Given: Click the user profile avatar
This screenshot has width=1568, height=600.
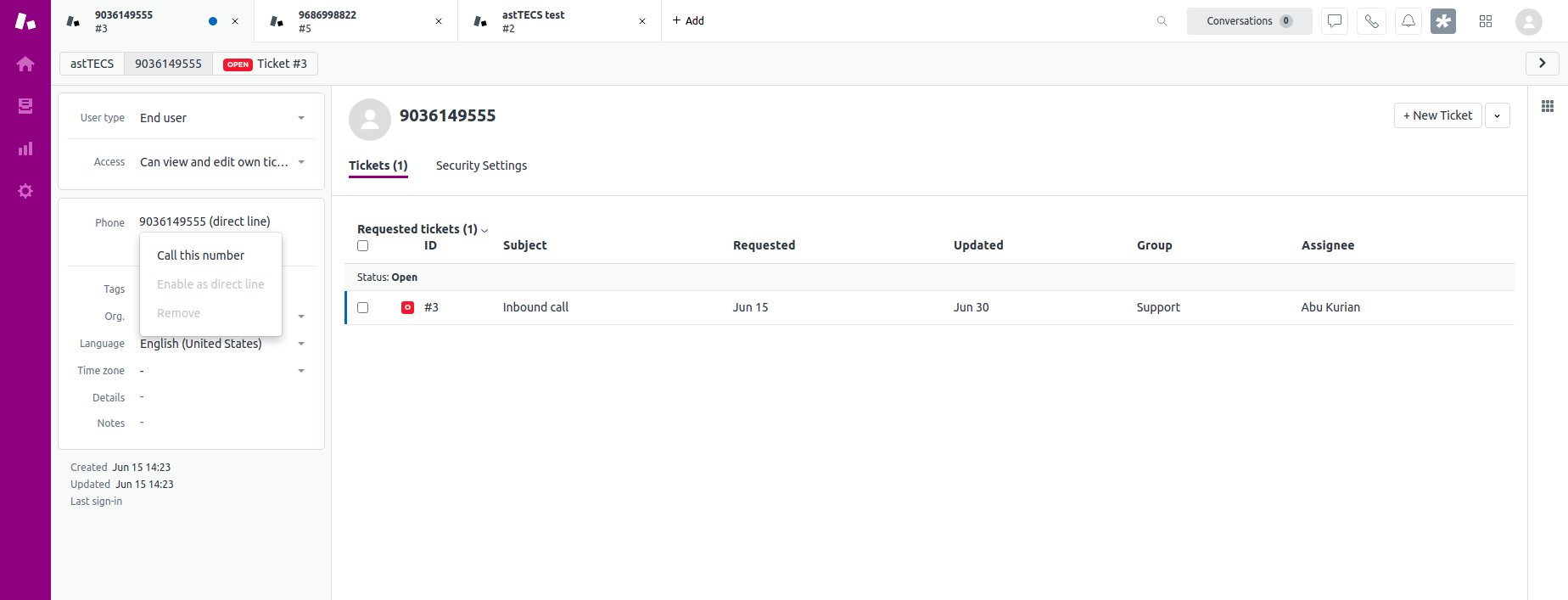Looking at the screenshot, I should coord(1528,21).
